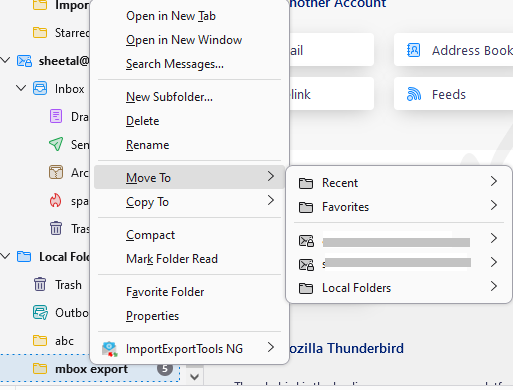The height and width of the screenshot is (390, 513).
Task: Select Mark Folder Read
Action: click(x=189, y=259)
